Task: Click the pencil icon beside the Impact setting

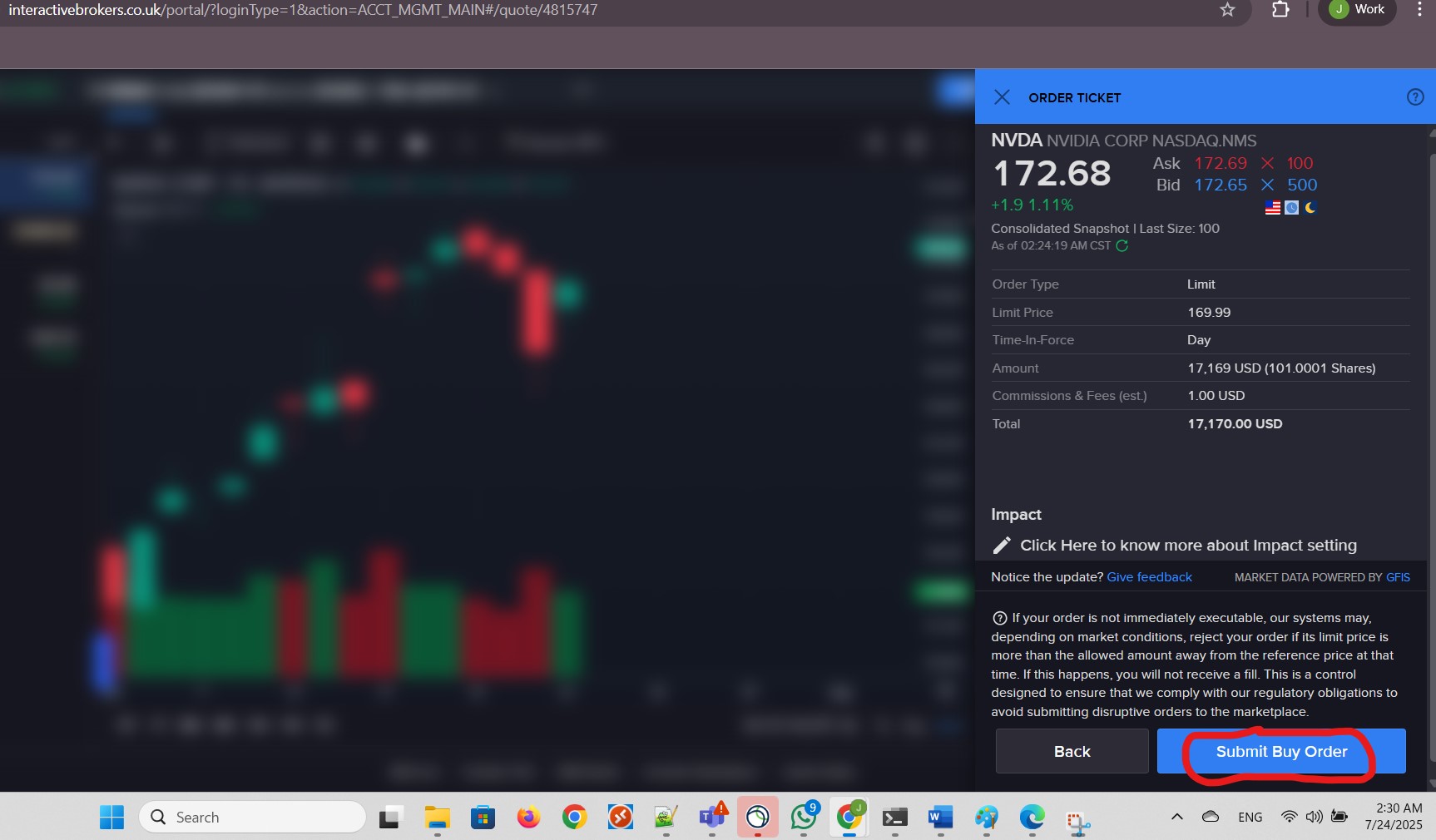Action: (x=1002, y=546)
